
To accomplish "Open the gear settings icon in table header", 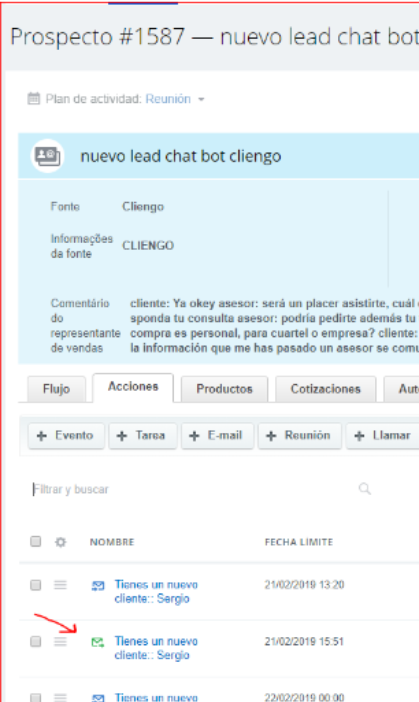I will (x=60, y=542).
